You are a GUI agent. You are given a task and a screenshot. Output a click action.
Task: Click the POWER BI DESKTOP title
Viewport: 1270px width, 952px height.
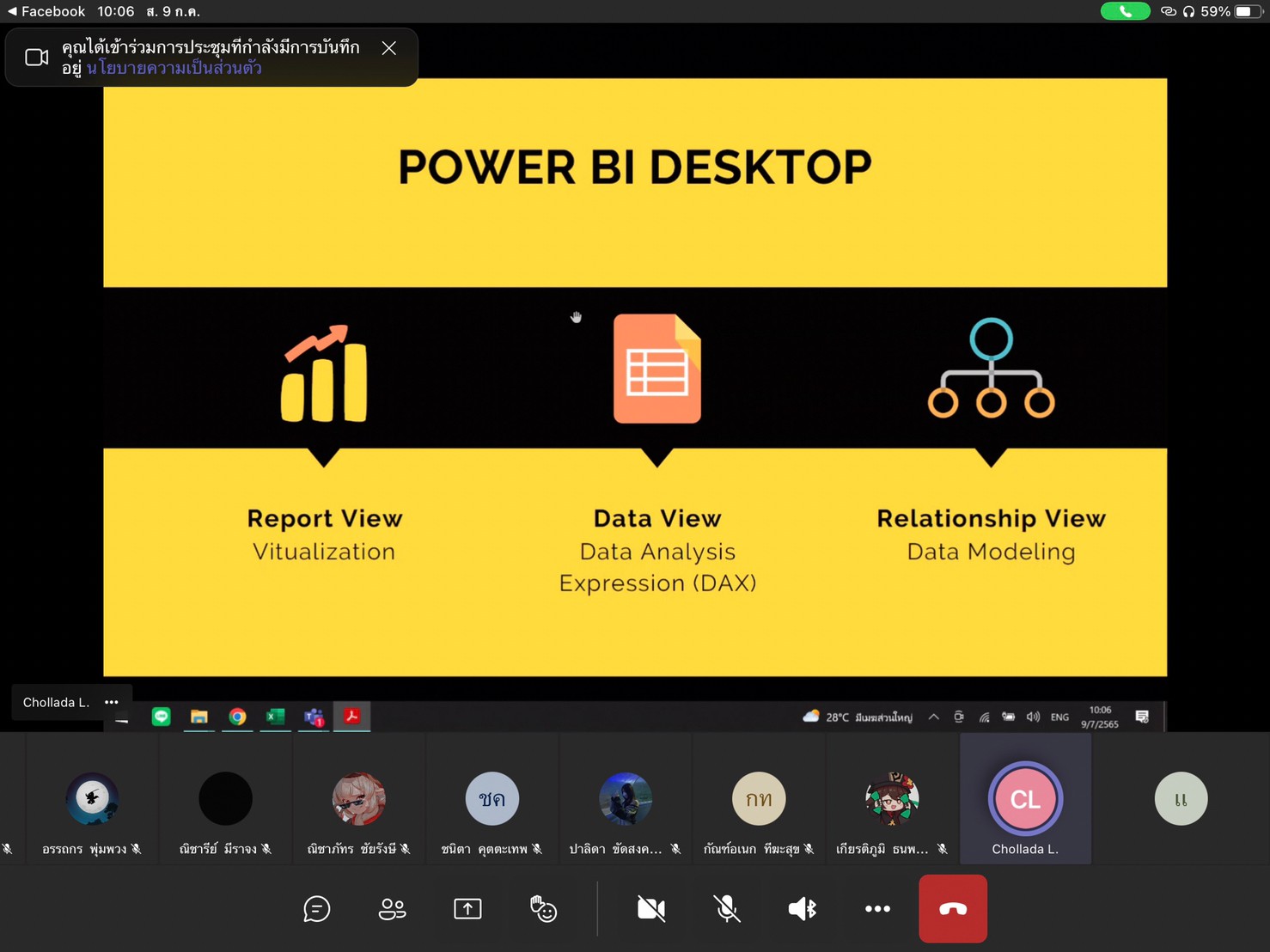(635, 167)
